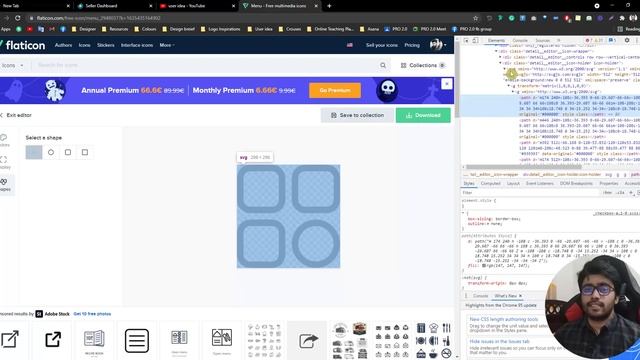Open the Pricing link
The image size is (640, 360).
click(412, 45)
